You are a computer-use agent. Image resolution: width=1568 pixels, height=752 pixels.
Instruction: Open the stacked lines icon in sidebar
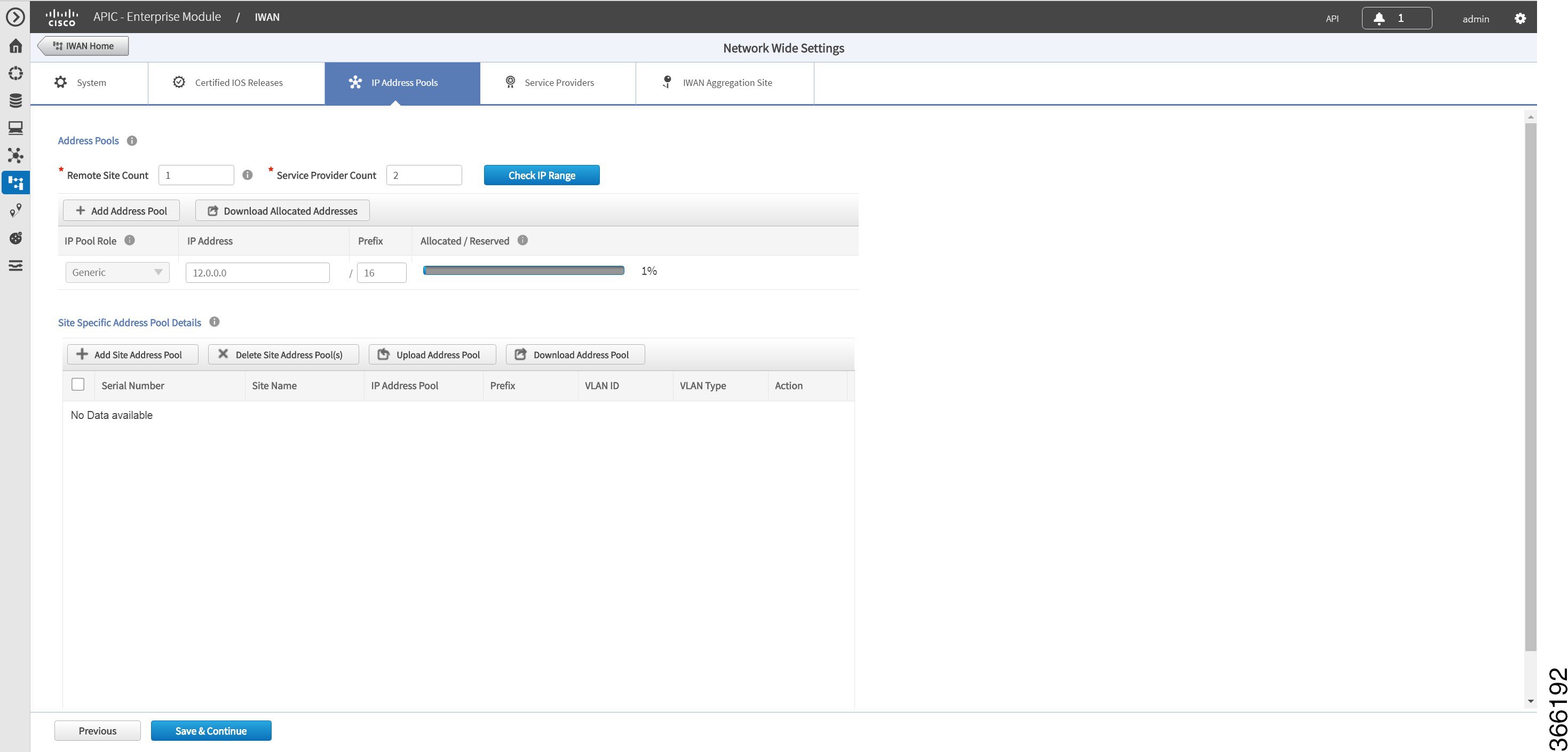pos(15,265)
